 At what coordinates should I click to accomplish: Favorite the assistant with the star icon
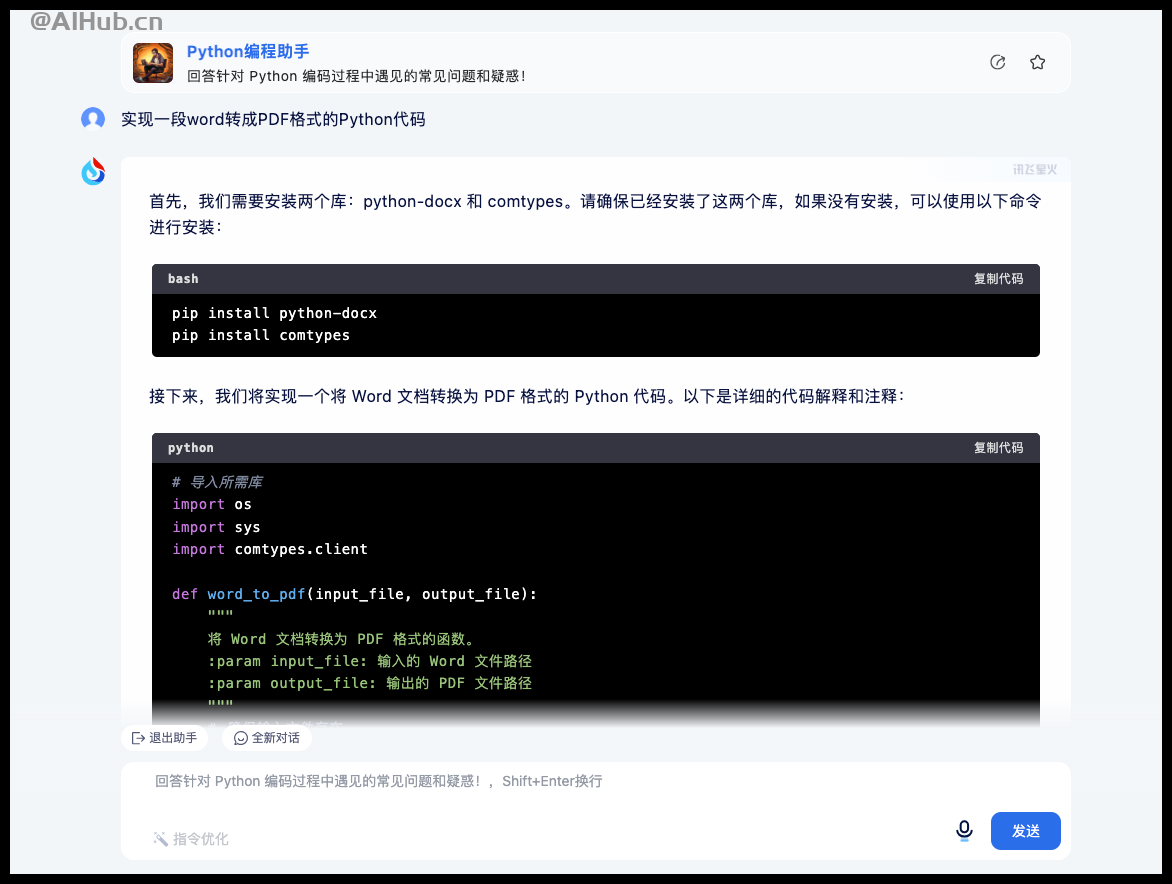tap(1037, 62)
